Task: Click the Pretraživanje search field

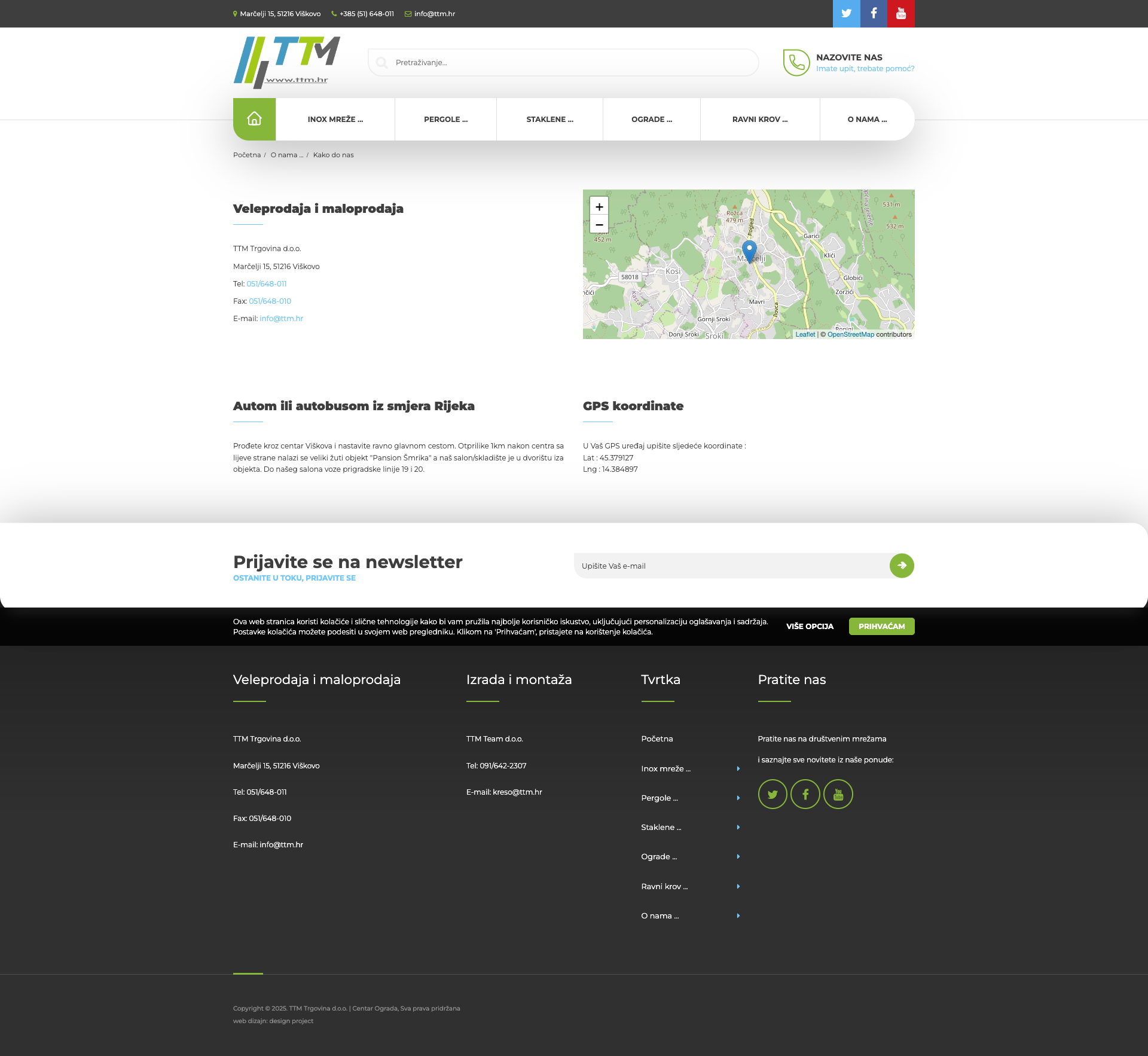Action: pos(568,62)
